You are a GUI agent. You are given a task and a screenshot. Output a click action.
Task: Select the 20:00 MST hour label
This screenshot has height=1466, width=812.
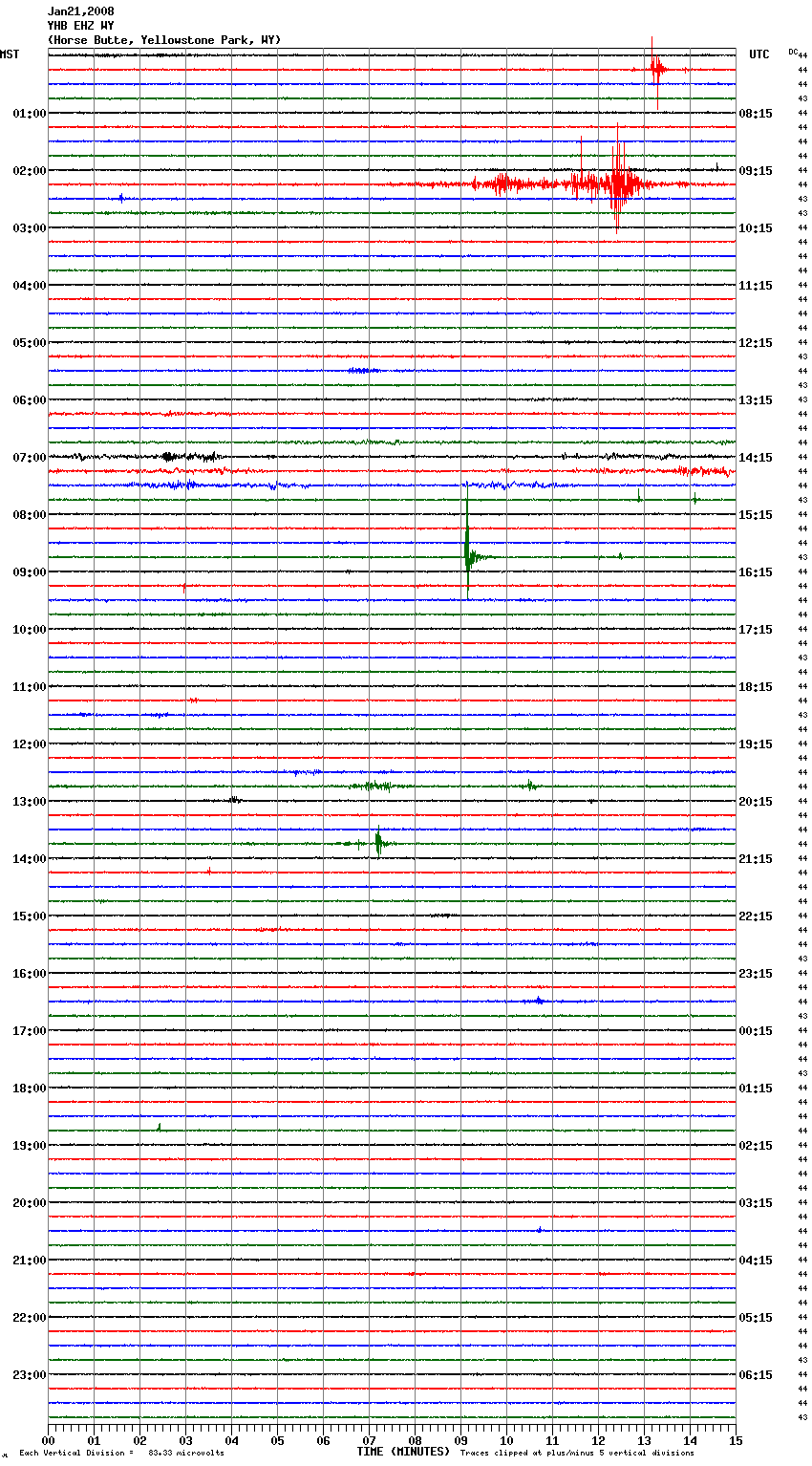click(x=29, y=1203)
